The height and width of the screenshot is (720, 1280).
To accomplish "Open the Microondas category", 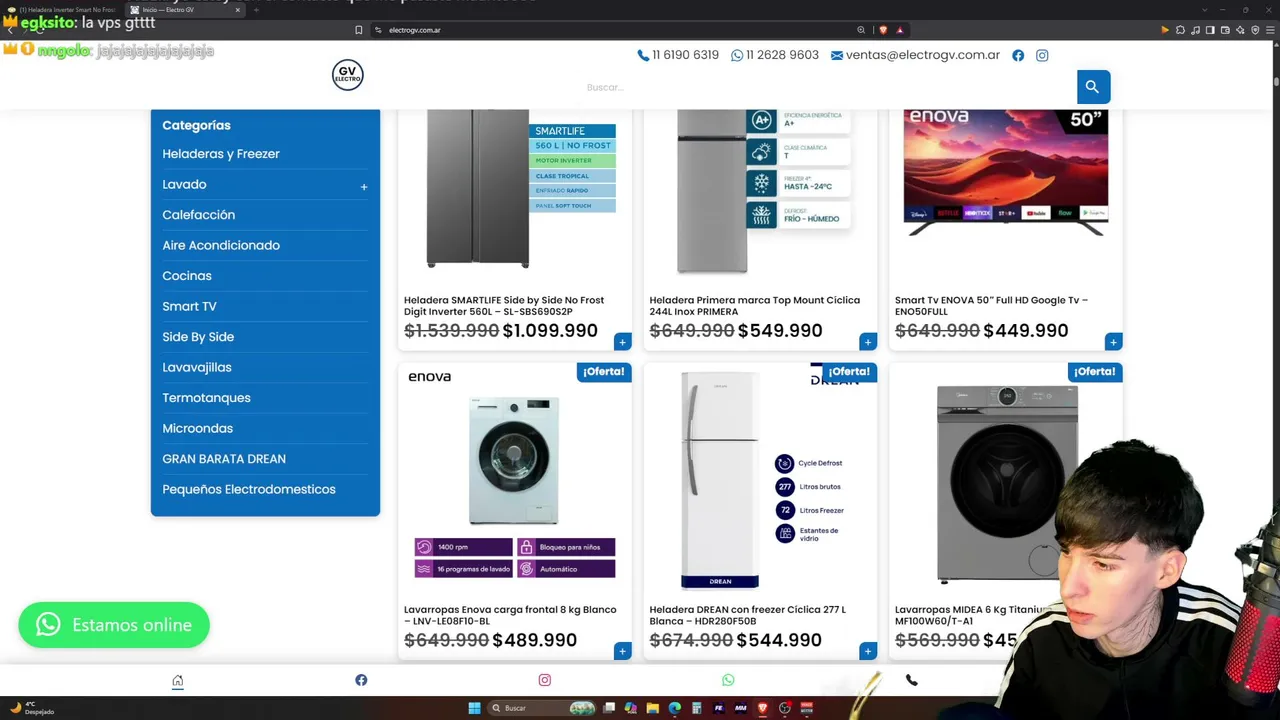I will (197, 428).
